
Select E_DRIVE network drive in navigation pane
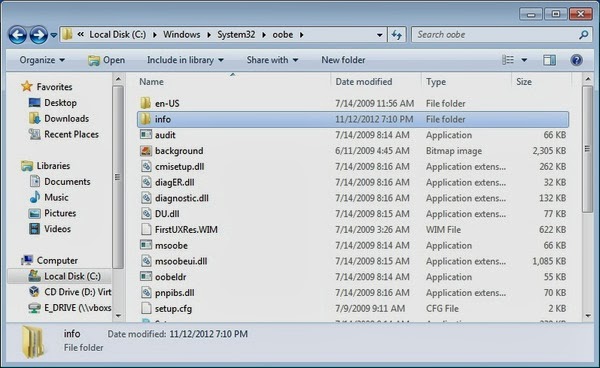77,308
